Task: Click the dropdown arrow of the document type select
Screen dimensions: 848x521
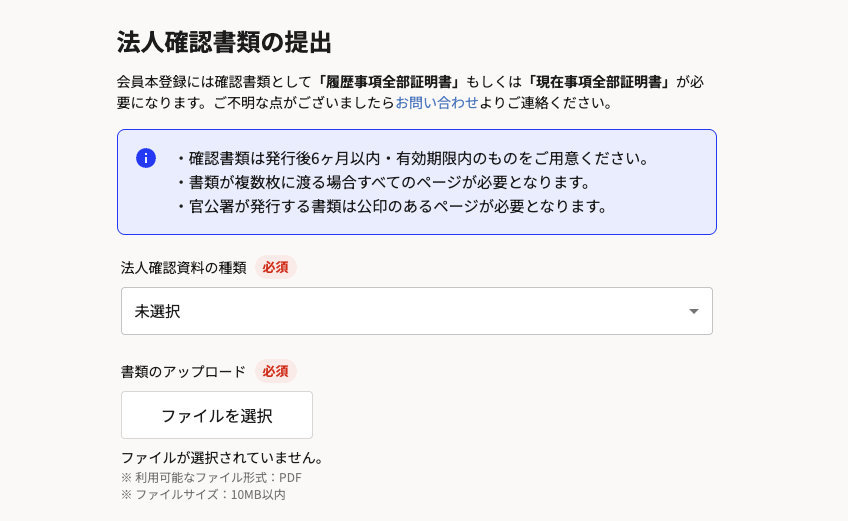Action: tap(693, 311)
